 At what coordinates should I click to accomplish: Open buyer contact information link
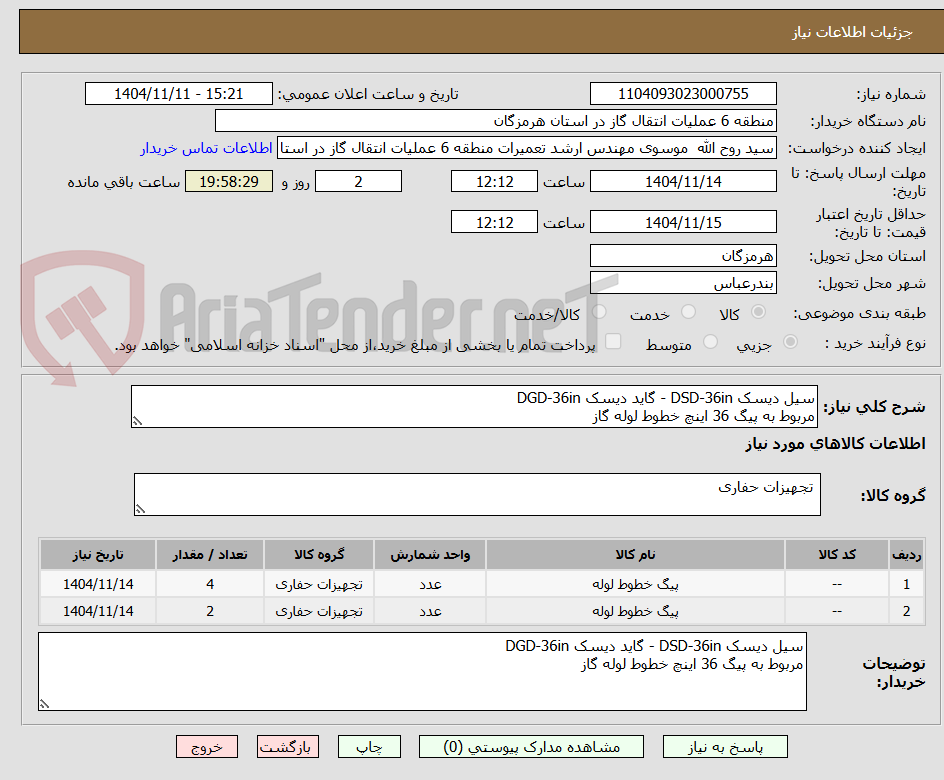[x=206, y=148]
